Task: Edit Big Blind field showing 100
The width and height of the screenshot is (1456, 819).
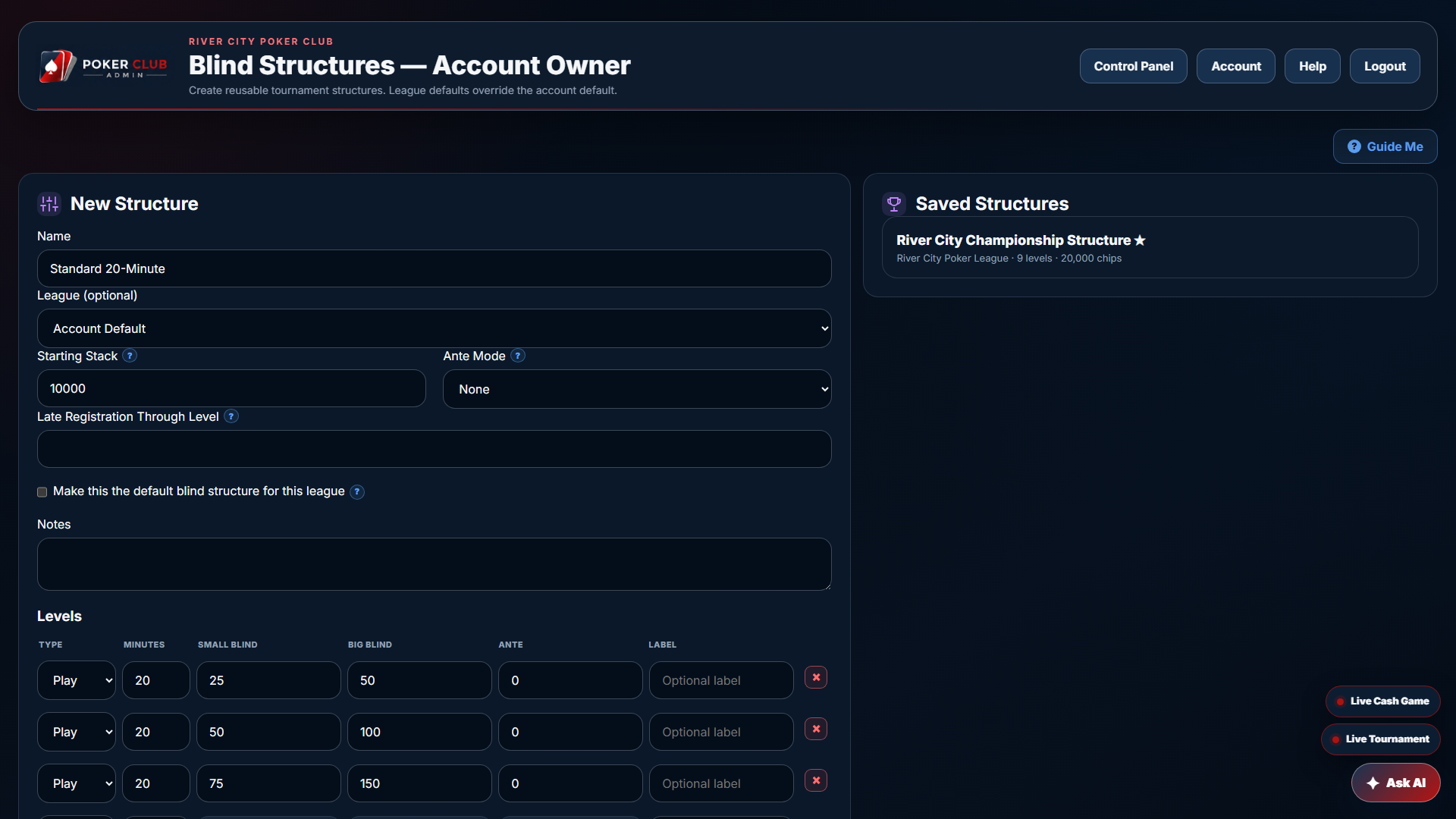Action: click(419, 732)
